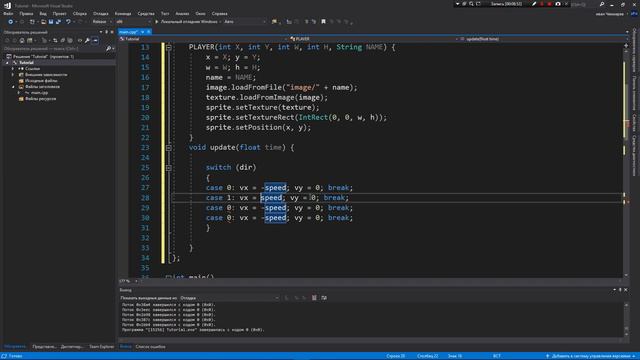
Task: Toggle word wrap in the Output panel
Action: point(324,298)
